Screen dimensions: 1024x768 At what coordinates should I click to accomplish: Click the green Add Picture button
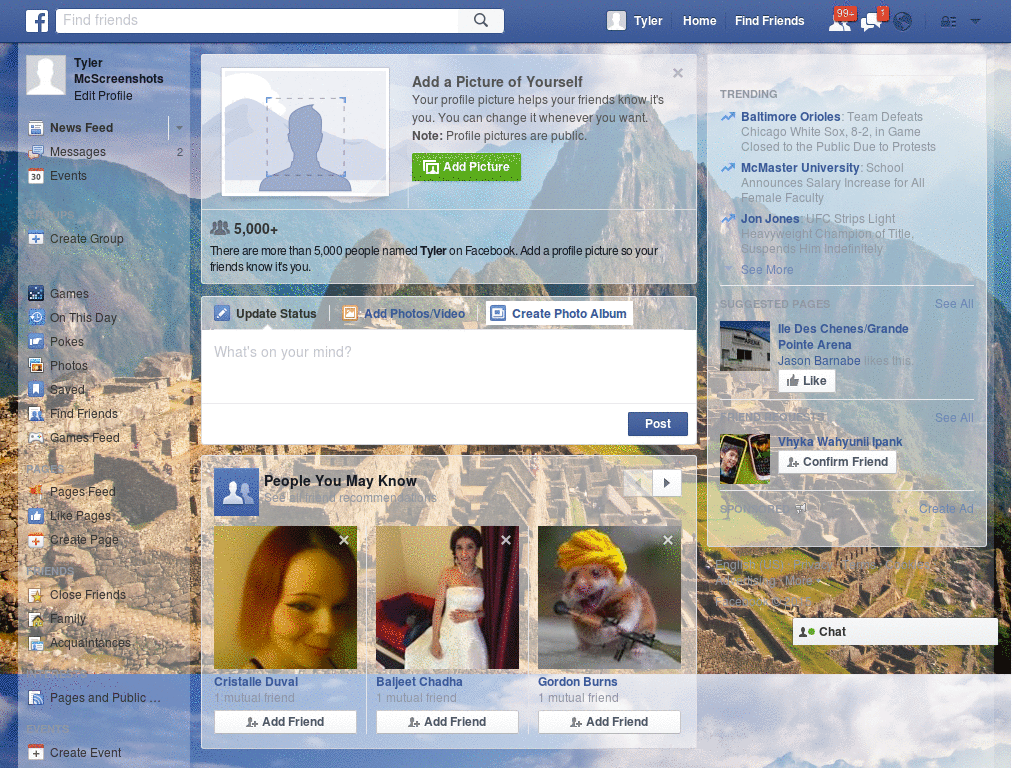point(466,167)
